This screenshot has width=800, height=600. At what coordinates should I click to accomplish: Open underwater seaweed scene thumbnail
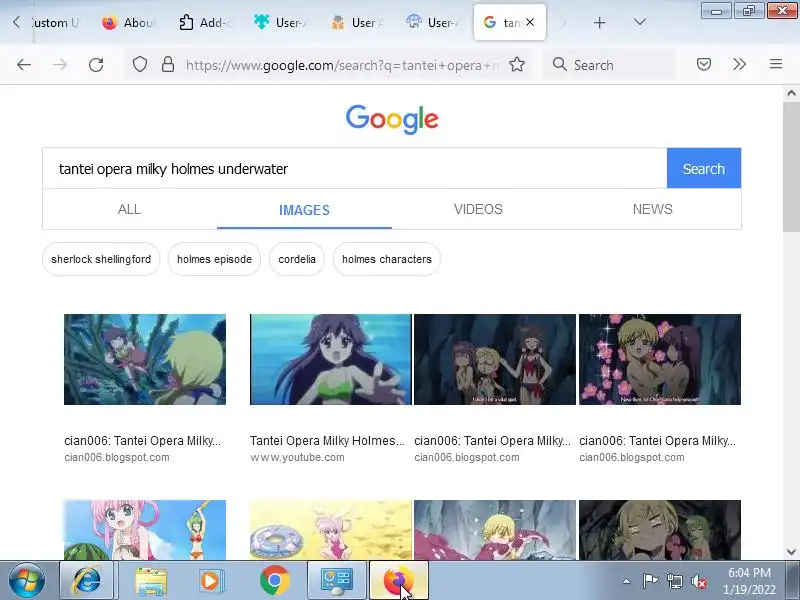click(x=145, y=359)
